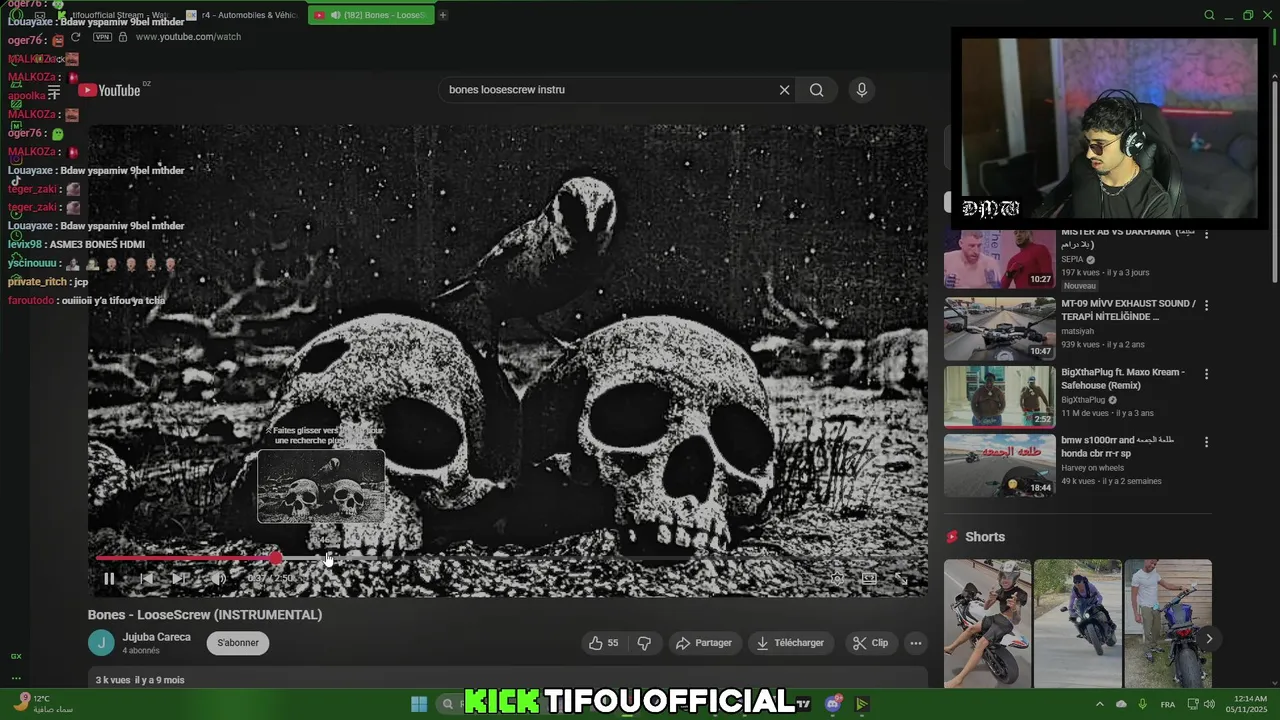Share the video via Partager

pyautogui.click(x=704, y=643)
